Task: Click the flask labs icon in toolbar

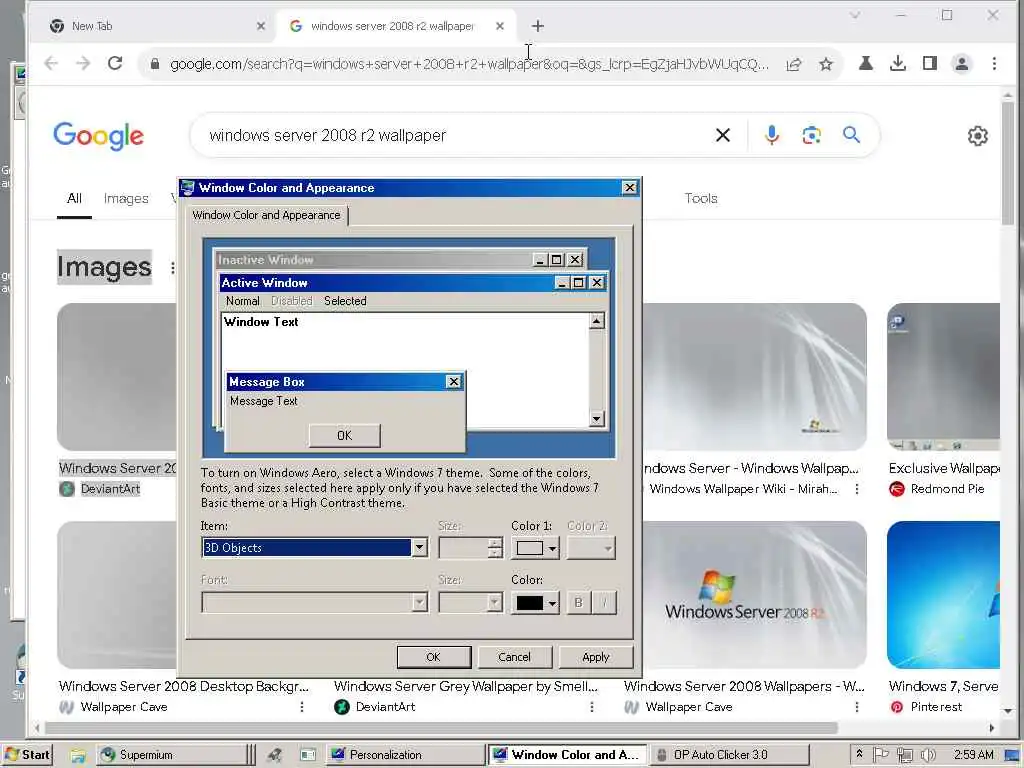Action: click(866, 63)
